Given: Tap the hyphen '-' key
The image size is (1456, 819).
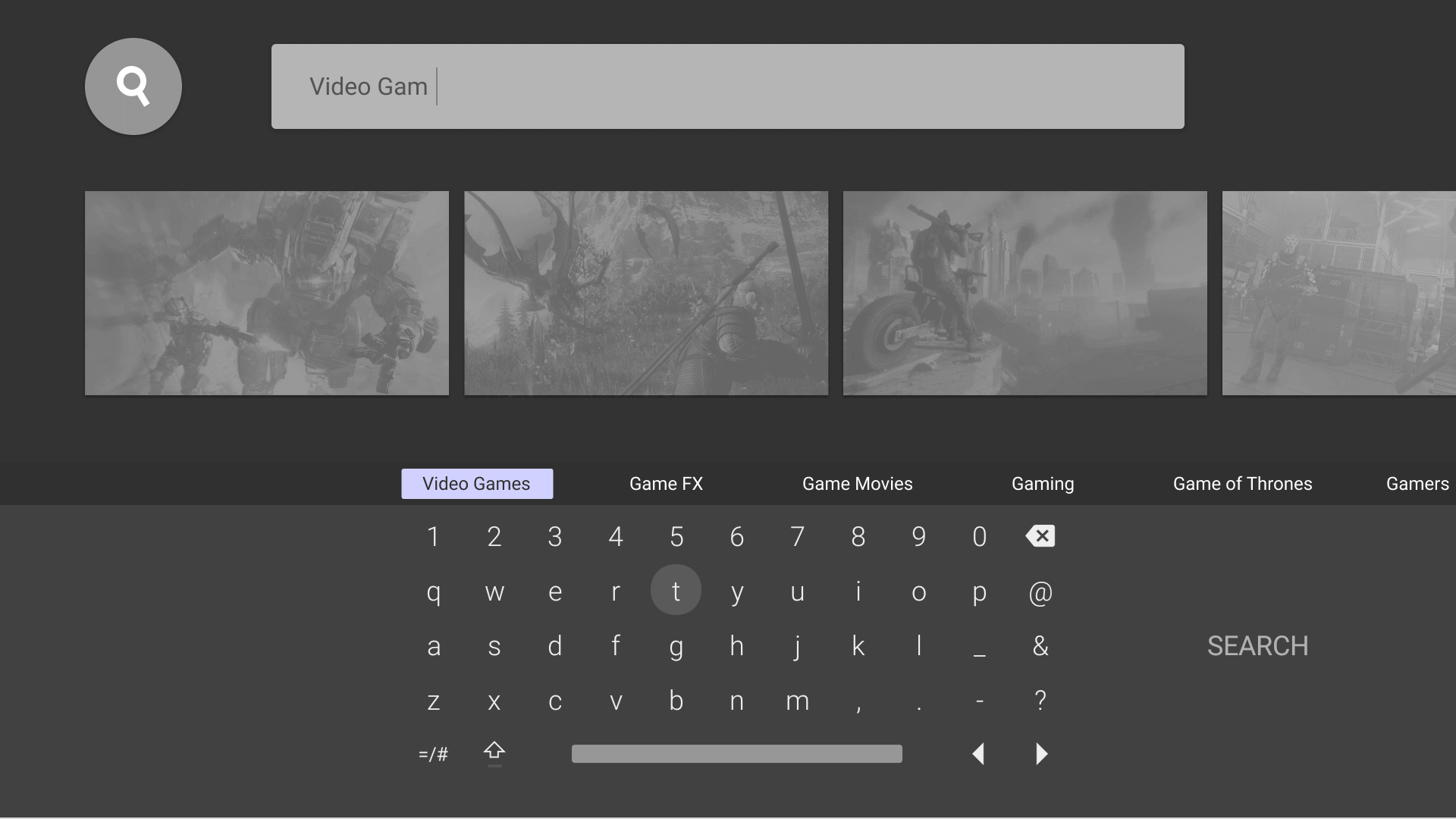Looking at the screenshot, I should click(x=980, y=702).
